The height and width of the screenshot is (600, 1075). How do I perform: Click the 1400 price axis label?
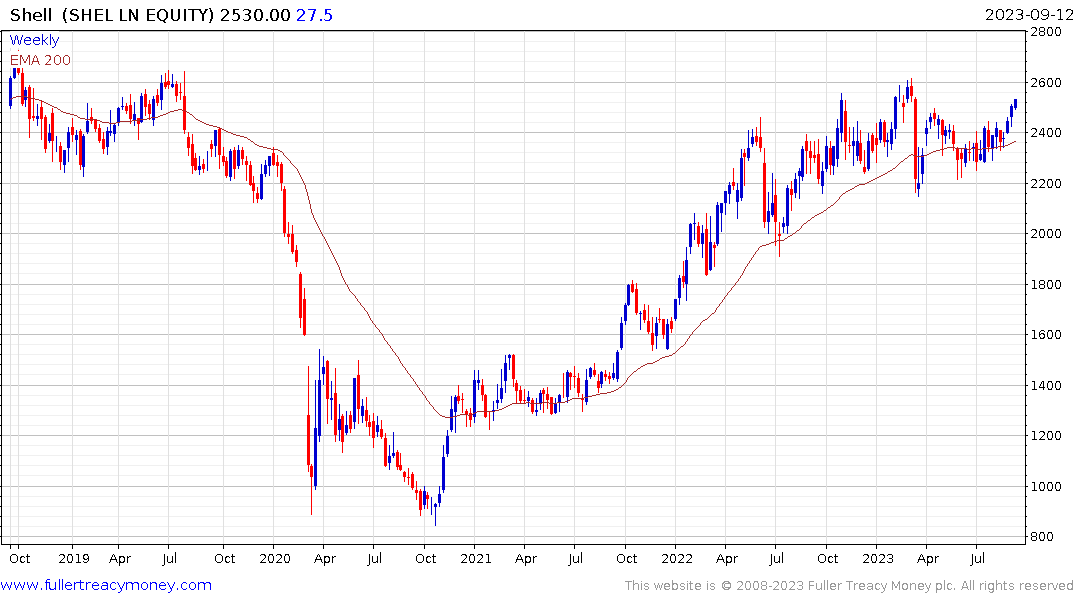1046,385
